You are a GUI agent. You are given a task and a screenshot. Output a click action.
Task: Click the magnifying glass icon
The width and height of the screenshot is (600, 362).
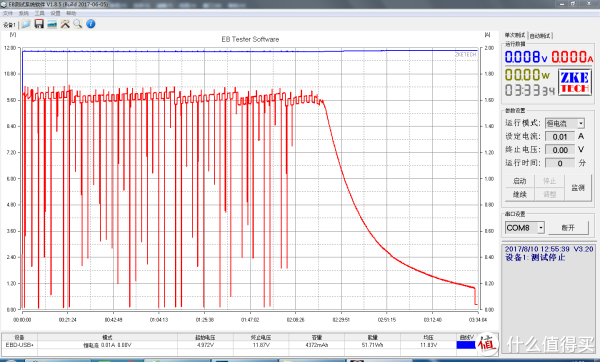(78, 24)
